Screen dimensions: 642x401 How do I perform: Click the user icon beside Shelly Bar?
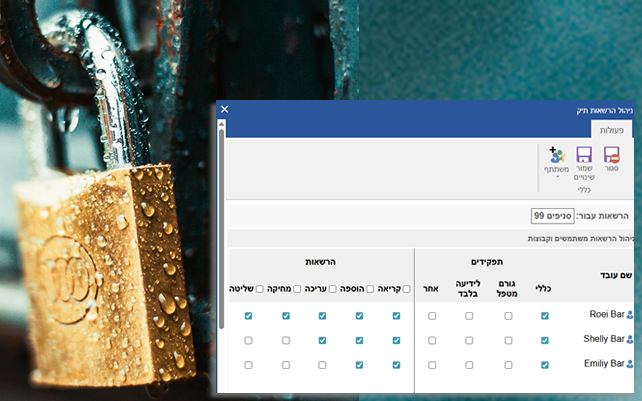[x=630, y=340]
